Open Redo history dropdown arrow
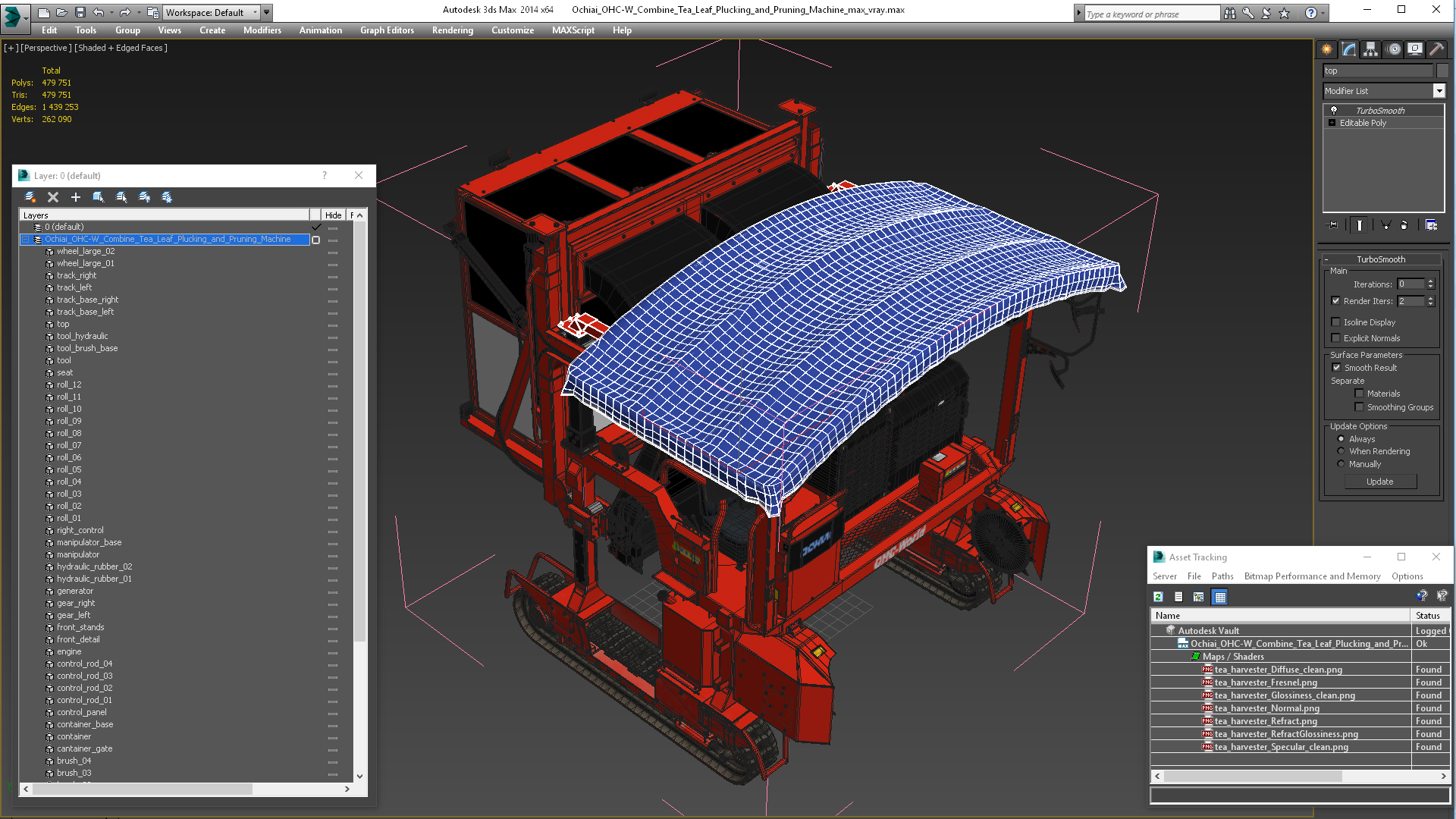The image size is (1456, 819). pyautogui.click(x=138, y=12)
